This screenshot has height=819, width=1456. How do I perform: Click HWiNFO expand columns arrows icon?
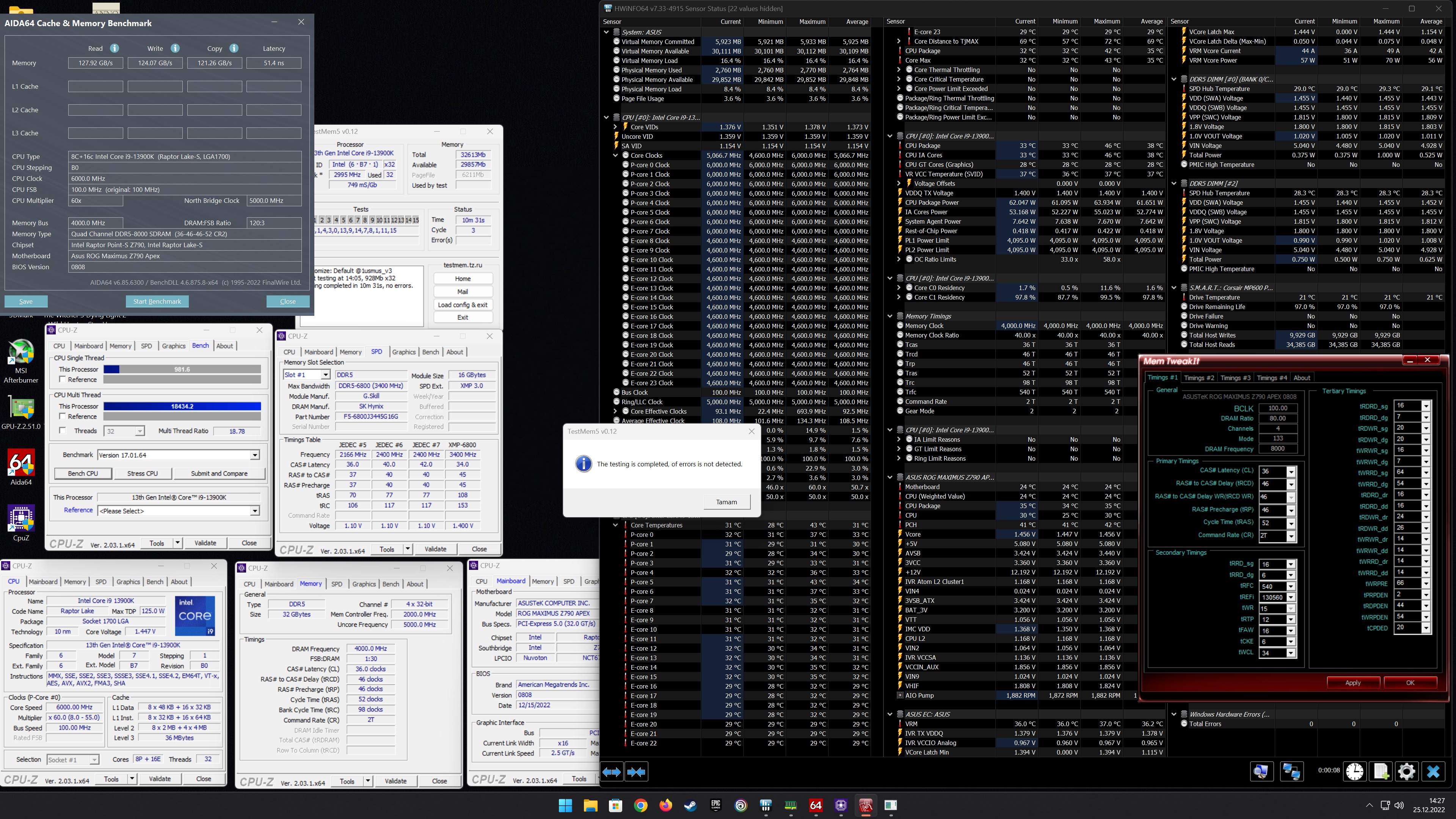point(612,772)
